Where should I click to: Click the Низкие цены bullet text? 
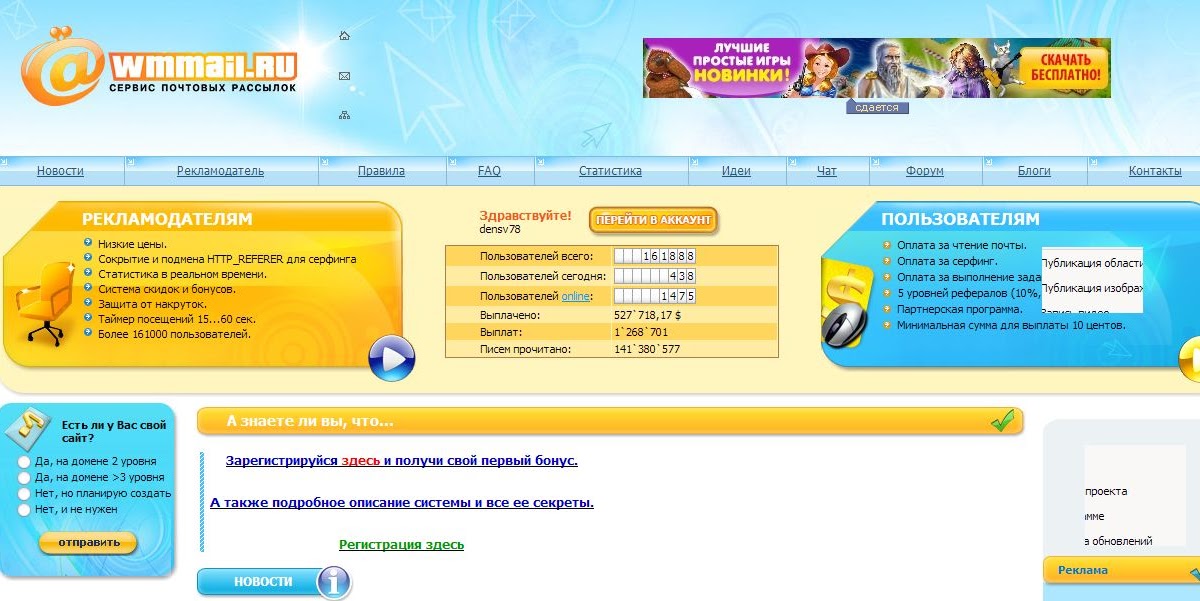(132, 244)
